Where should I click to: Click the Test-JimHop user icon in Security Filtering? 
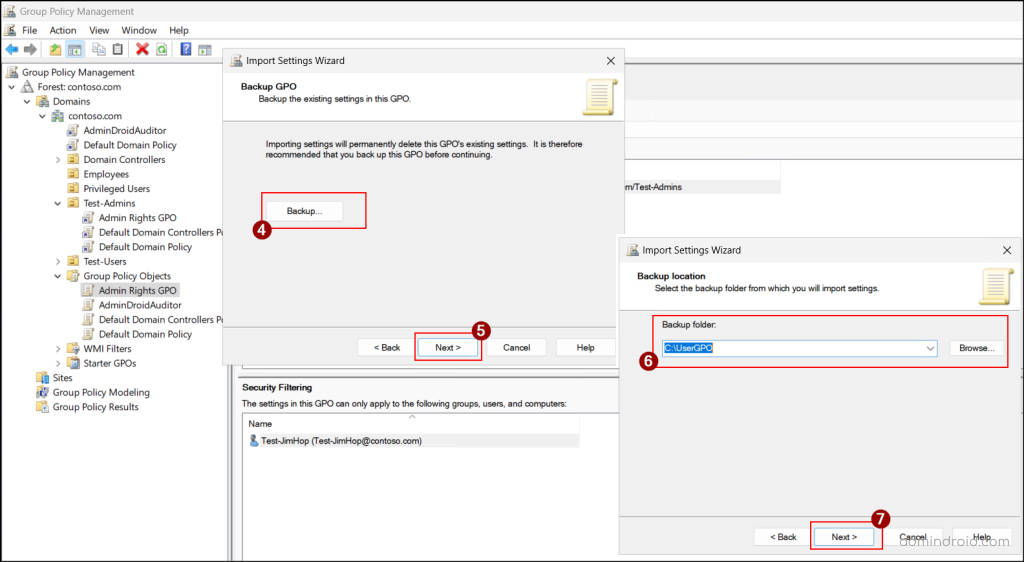(x=253, y=441)
